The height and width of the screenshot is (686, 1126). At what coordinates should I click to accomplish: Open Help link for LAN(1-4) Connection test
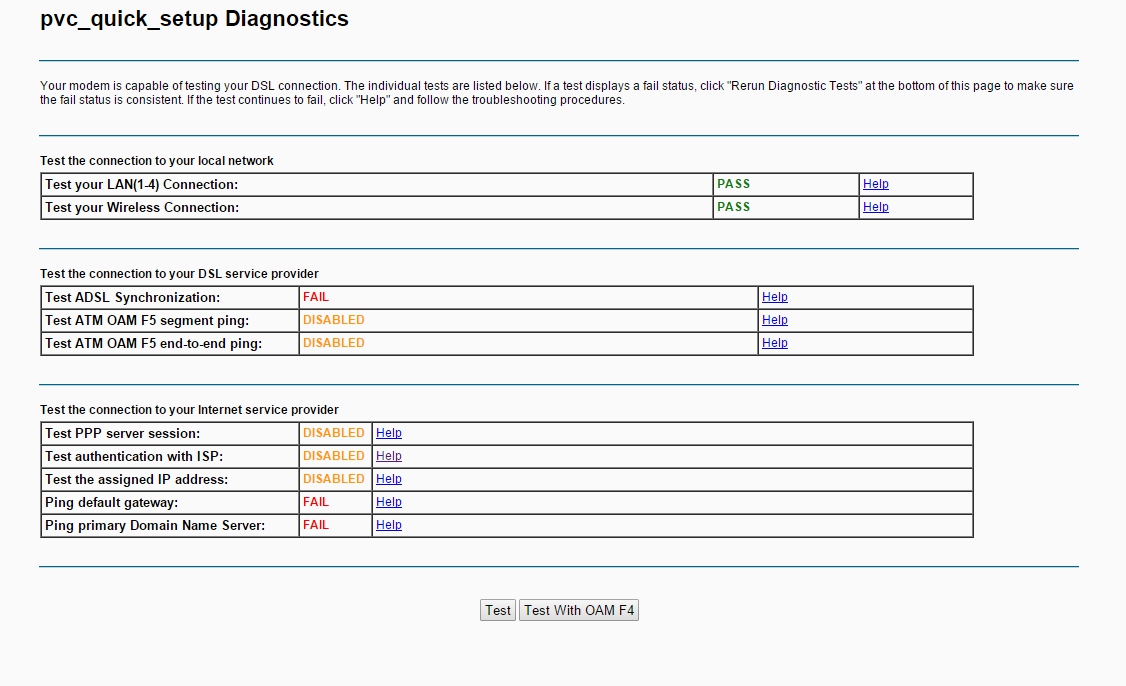click(x=875, y=184)
